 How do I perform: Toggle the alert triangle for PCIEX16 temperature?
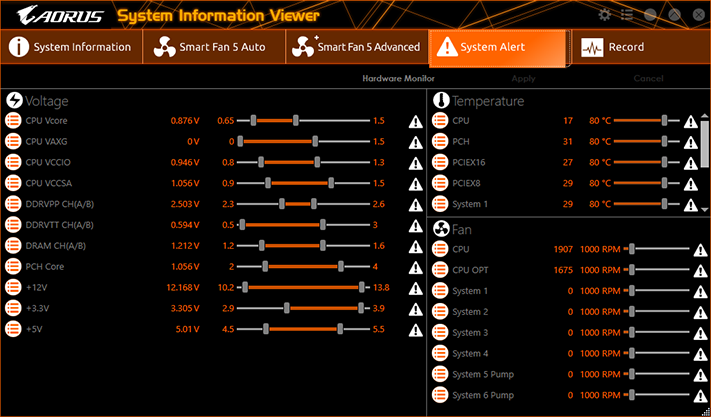pyautogui.click(x=690, y=163)
